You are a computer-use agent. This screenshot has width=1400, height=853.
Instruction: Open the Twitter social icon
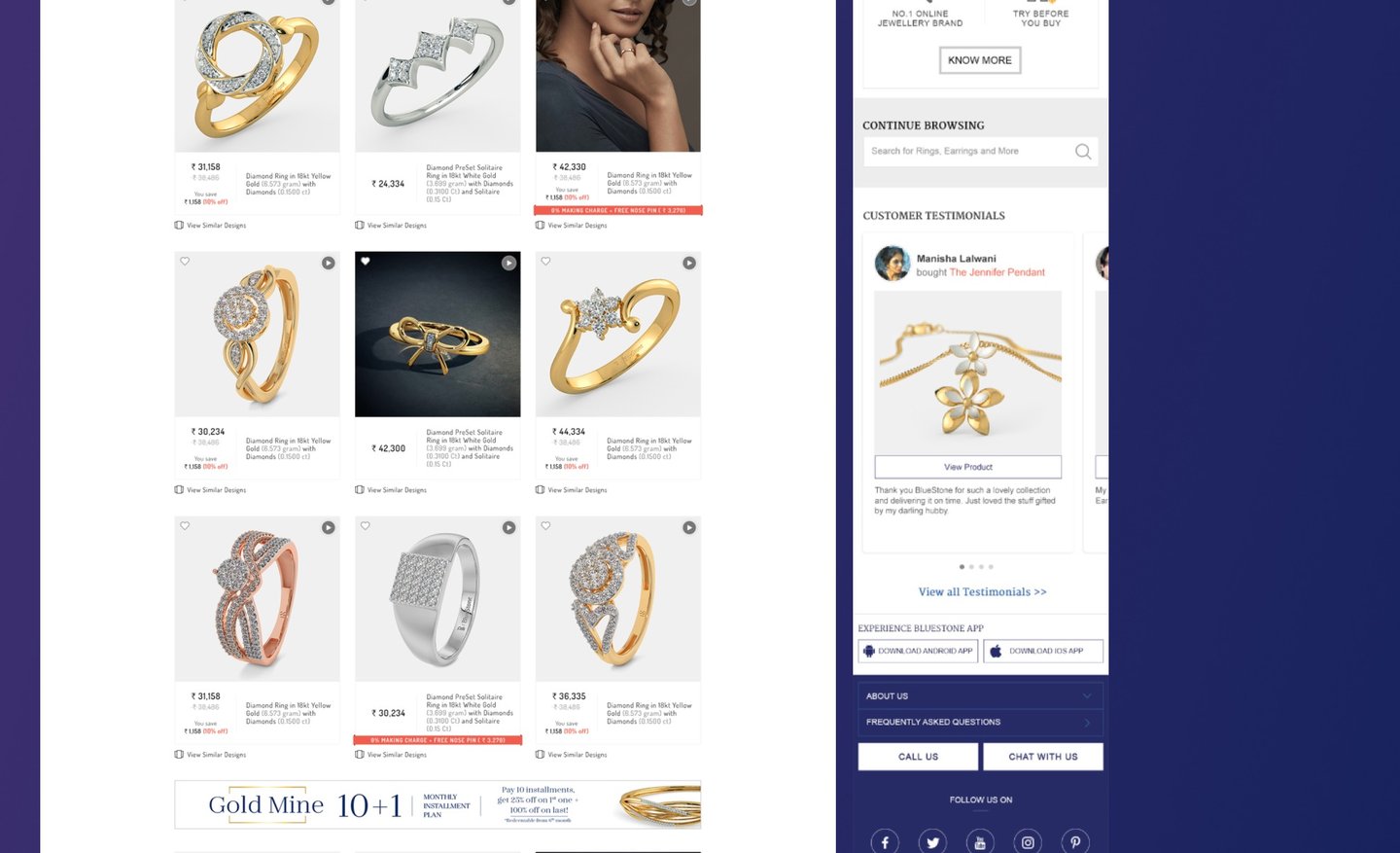932,842
